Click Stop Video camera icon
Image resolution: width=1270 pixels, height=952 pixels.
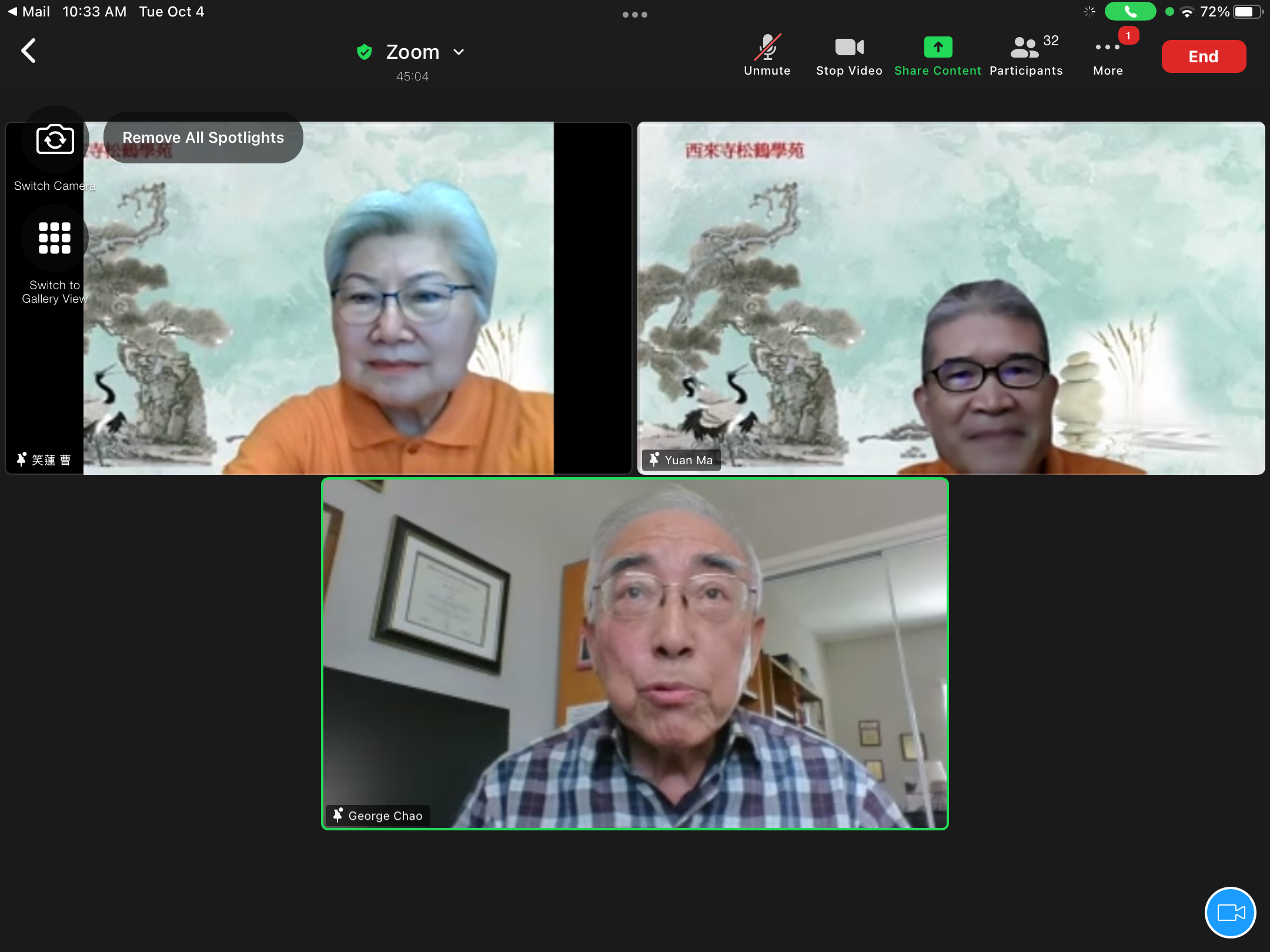(849, 48)
